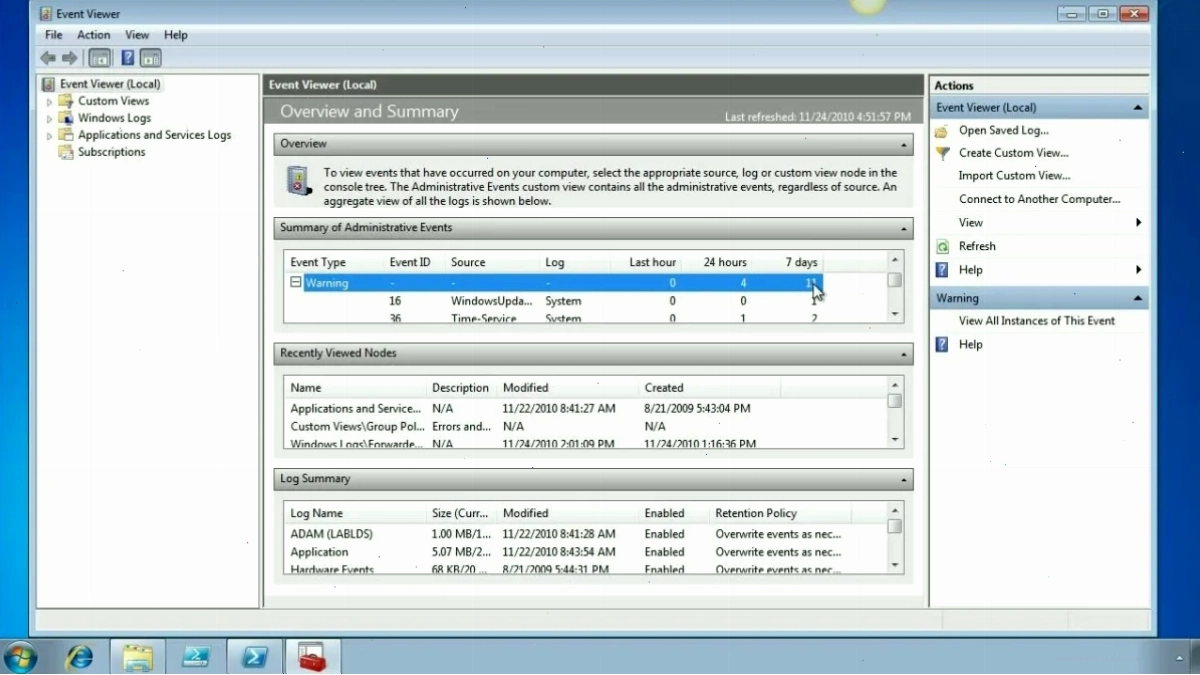Expand the Custom Views tree node

(49, 101)
